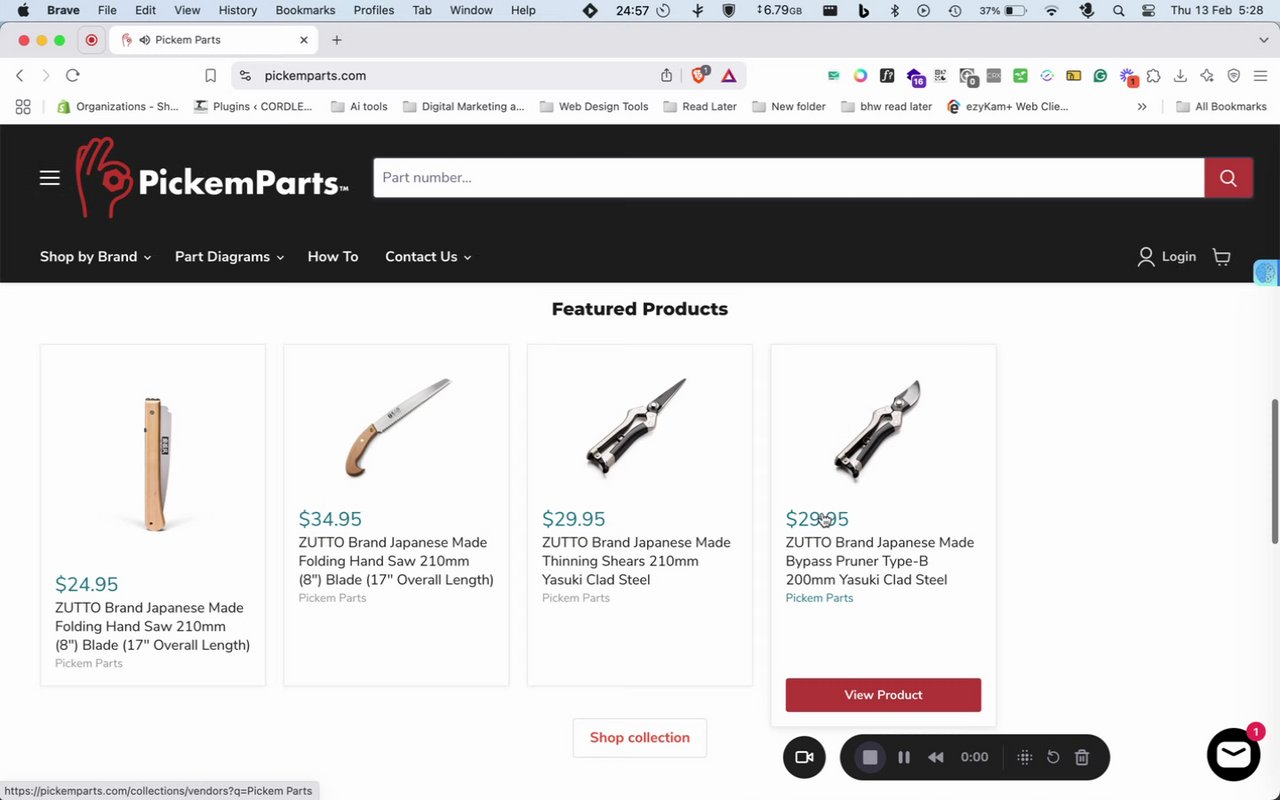
Task: Open the Organizations - Sh... bookmark
Action: [x=117, y=106]
